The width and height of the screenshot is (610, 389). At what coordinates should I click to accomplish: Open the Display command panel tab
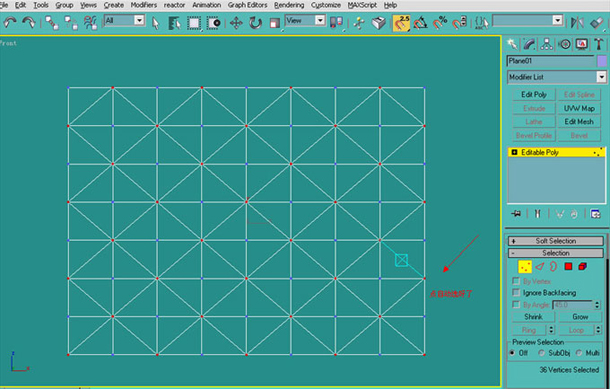click(582, 44)
